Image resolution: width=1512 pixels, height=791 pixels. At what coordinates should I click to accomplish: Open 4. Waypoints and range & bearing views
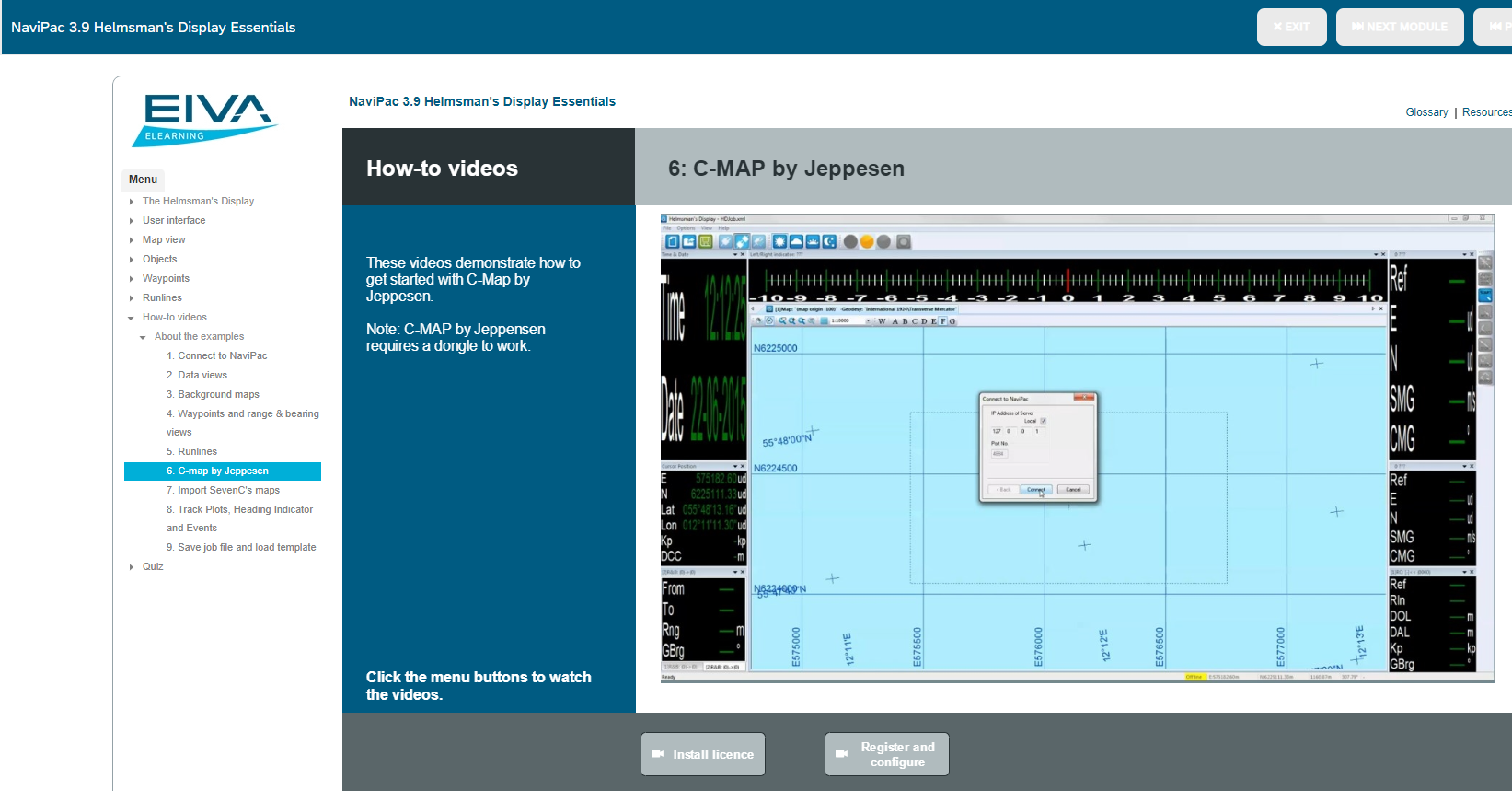pos(243,423)
